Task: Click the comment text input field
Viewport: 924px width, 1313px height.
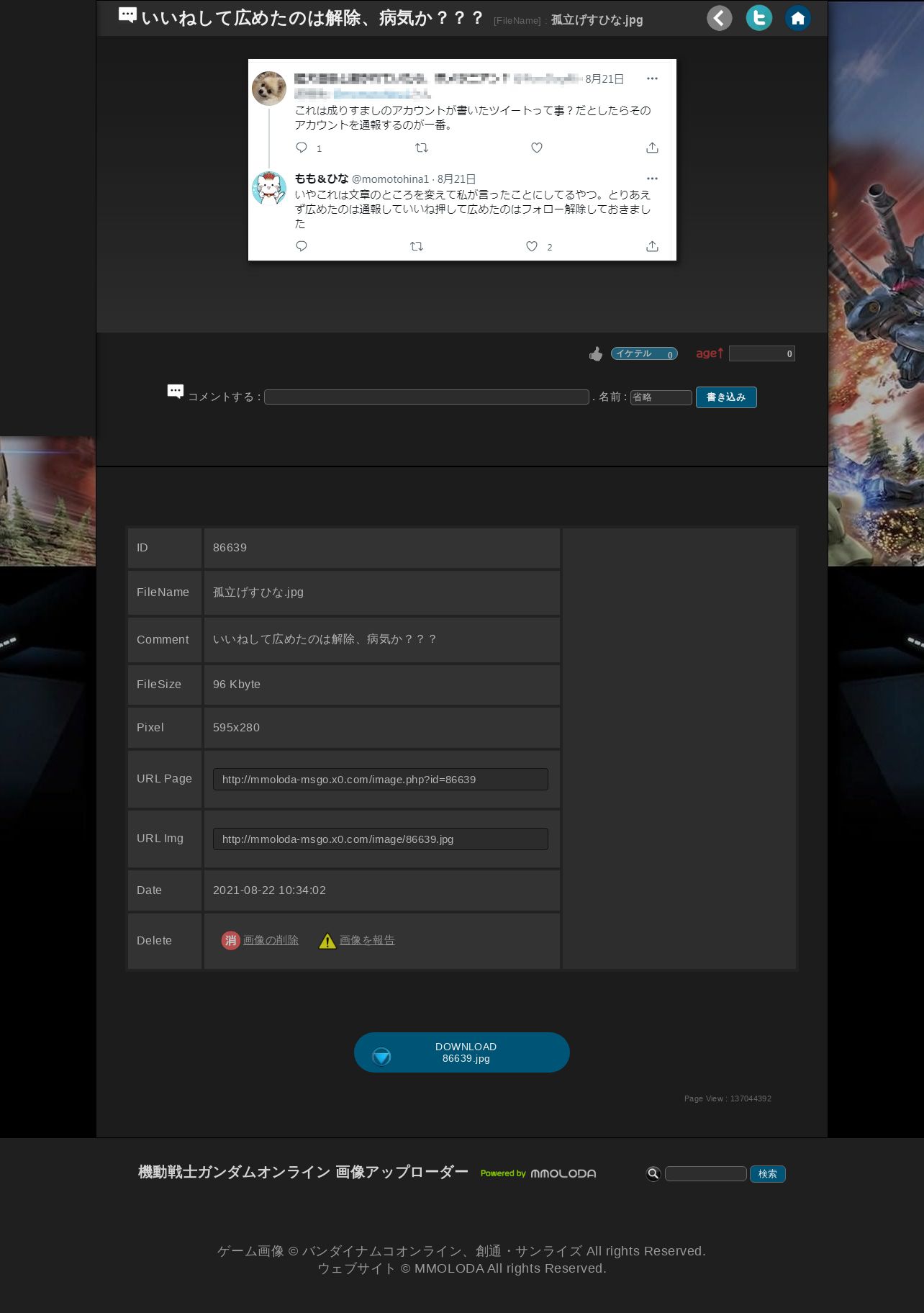Action: [x=427, y=397]
